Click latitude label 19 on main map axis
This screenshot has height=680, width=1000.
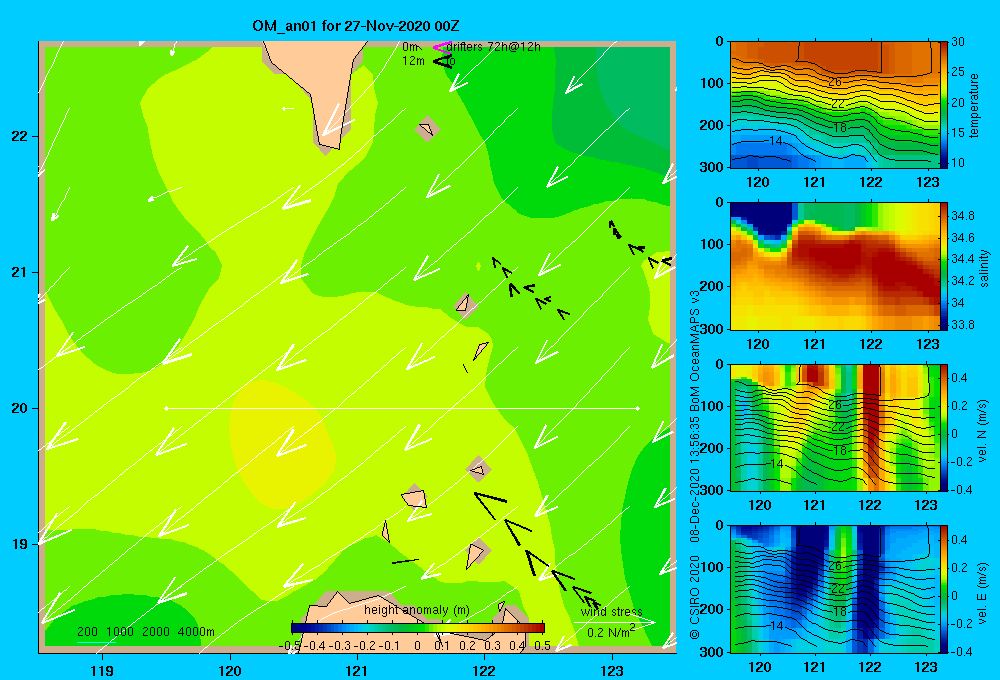pos(19,544)
